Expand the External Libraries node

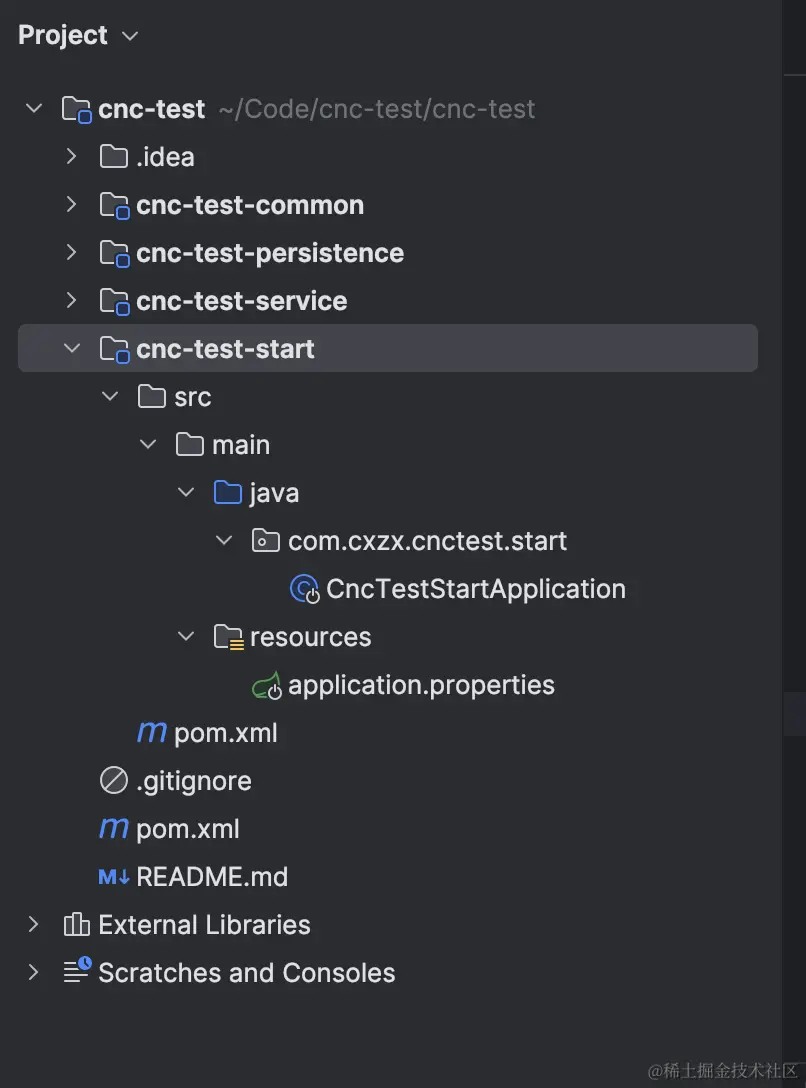(33, 925)
